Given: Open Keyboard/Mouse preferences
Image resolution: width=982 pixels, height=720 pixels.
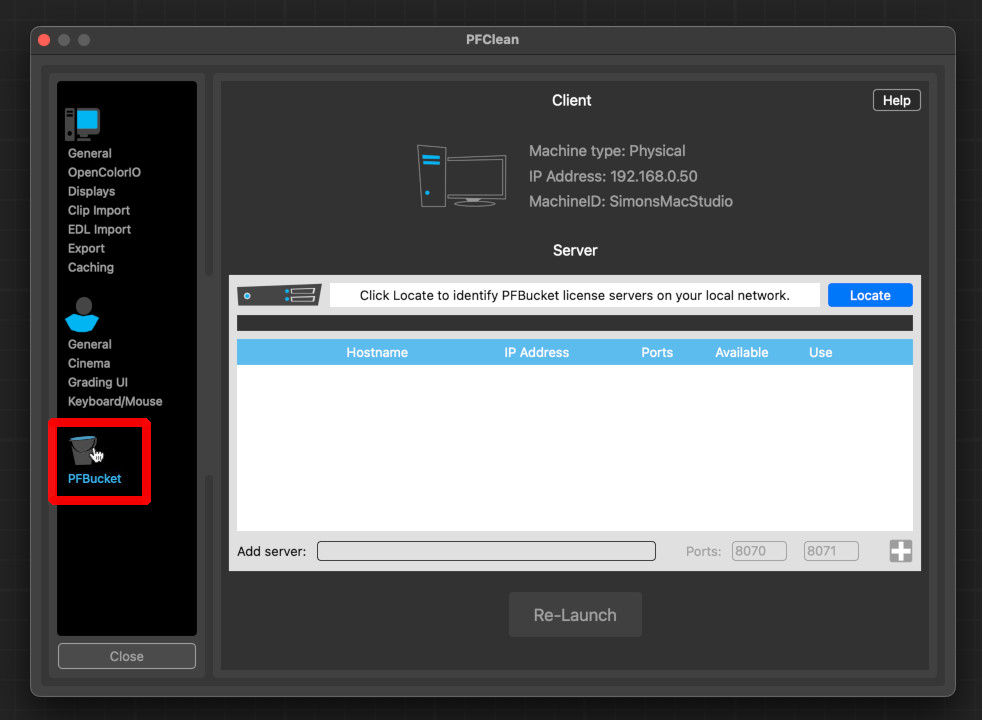Looking at the screenshot, I should tap(115, 401).
